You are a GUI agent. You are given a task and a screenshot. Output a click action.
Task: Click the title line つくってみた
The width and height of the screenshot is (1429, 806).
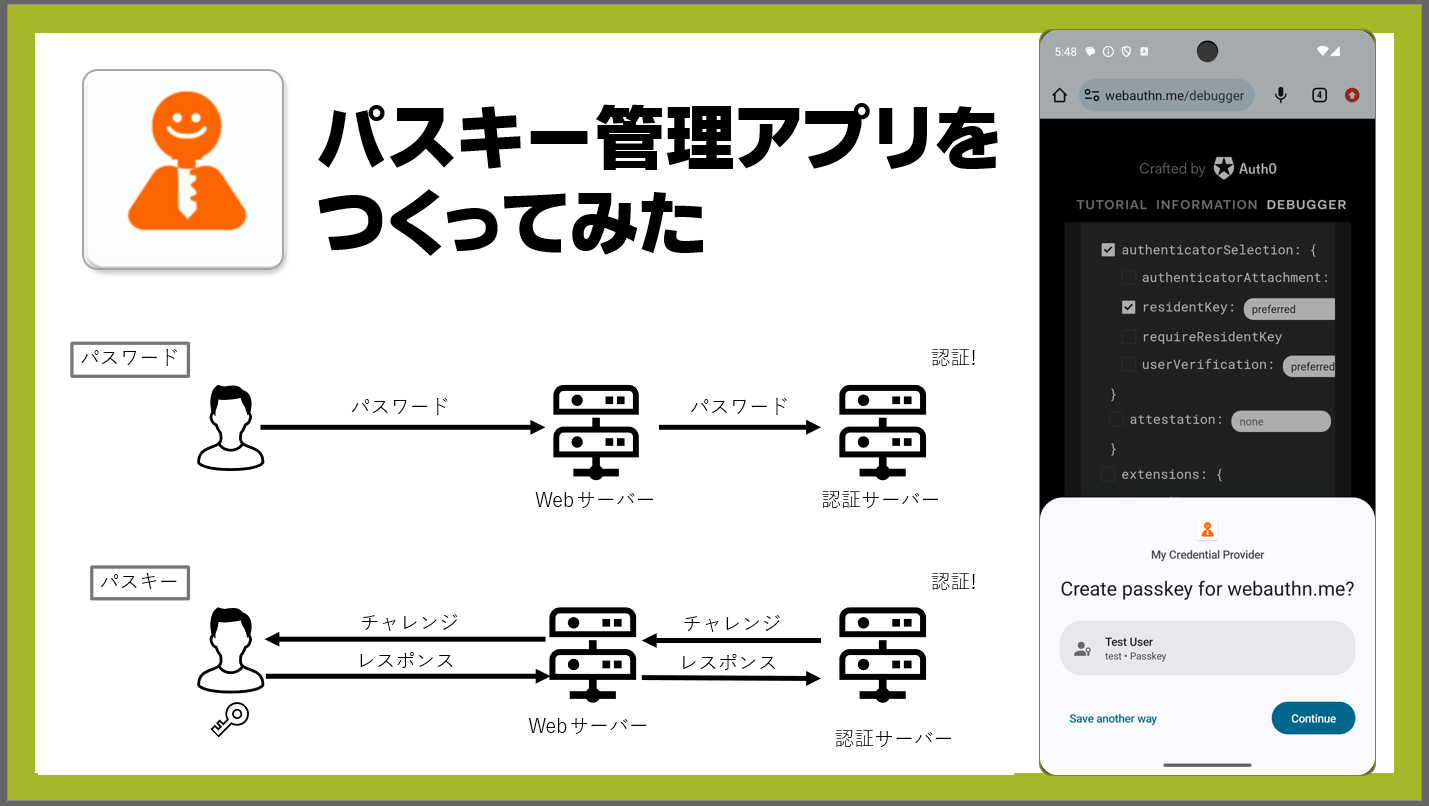pyautogui.click(x=512, y=220)
